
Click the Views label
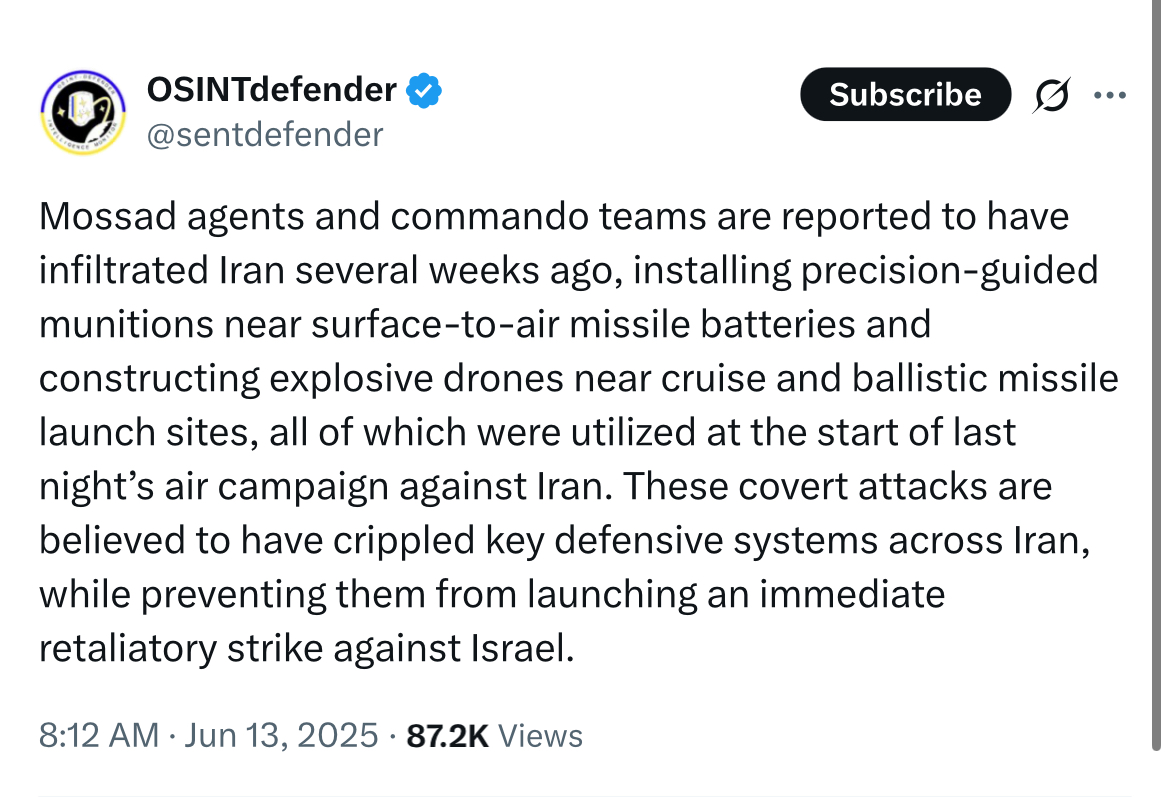(540, 736)
